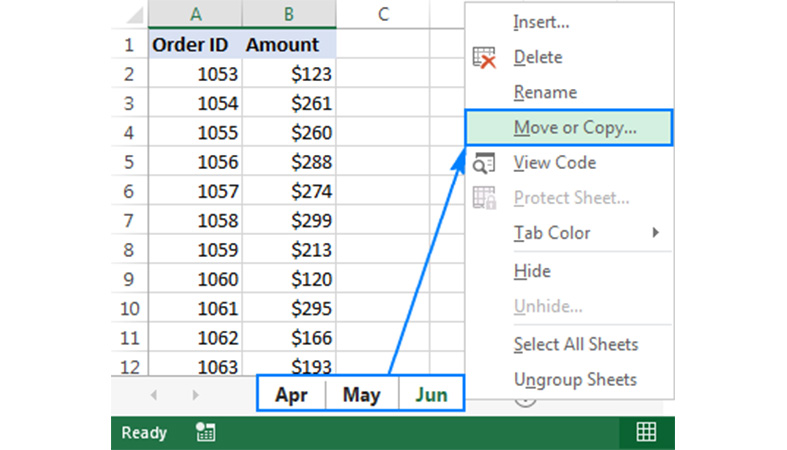Switch to Normal view using the grid icon
This screenshot has height=450, width=787.
(x=646, y=432)
